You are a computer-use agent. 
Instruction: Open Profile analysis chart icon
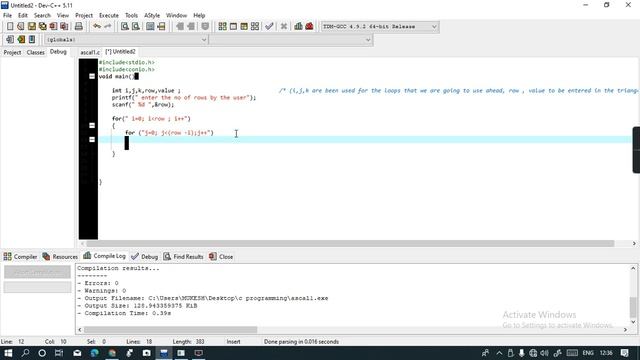[298, 27]
